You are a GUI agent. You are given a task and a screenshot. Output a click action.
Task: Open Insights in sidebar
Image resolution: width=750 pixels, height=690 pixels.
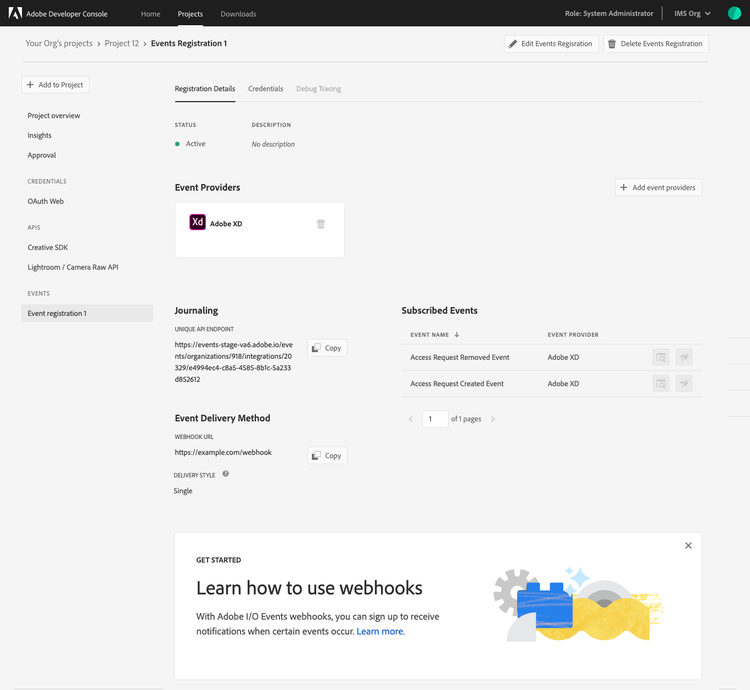tap(40, 135)
